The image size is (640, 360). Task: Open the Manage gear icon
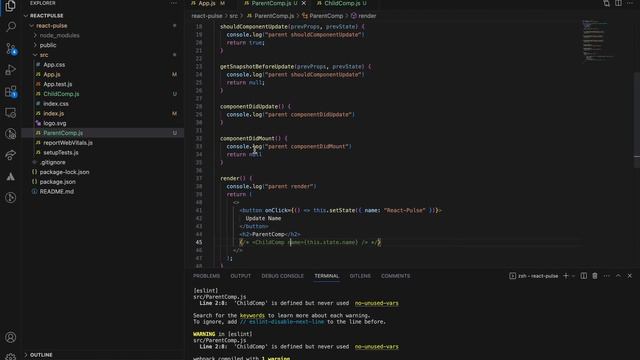point(11,357)
